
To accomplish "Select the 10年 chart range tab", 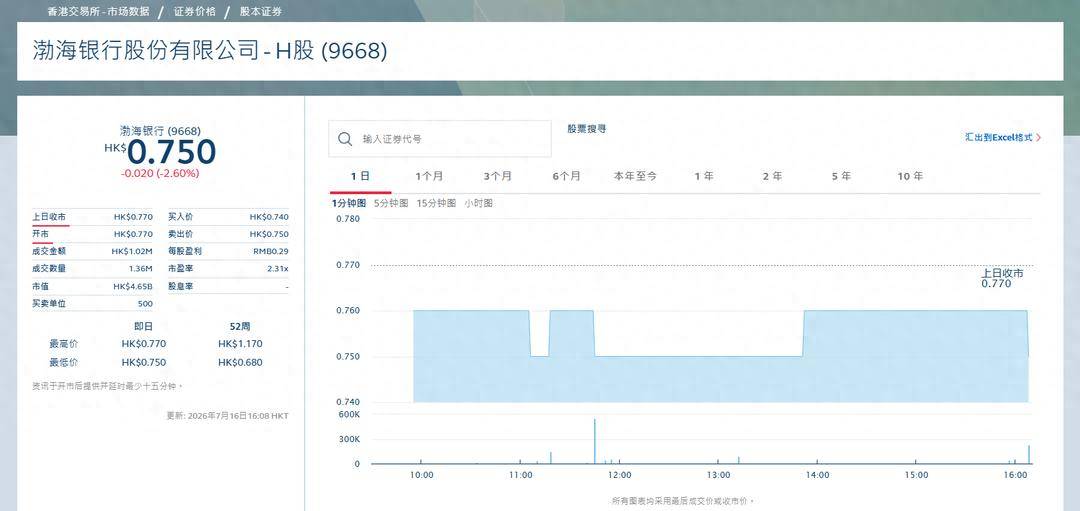I will point(910,176).
